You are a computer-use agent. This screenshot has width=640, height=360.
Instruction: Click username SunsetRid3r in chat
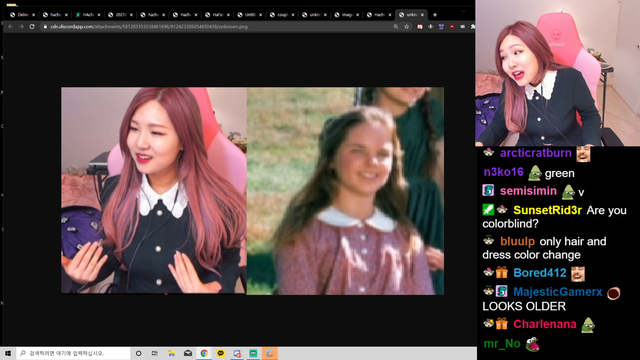pos(547,210)
